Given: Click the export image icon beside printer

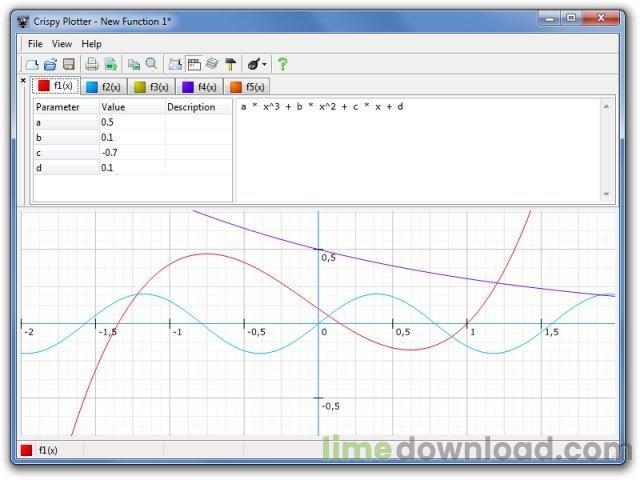Looking at the screenshot, I should click(x=111, y=64).
